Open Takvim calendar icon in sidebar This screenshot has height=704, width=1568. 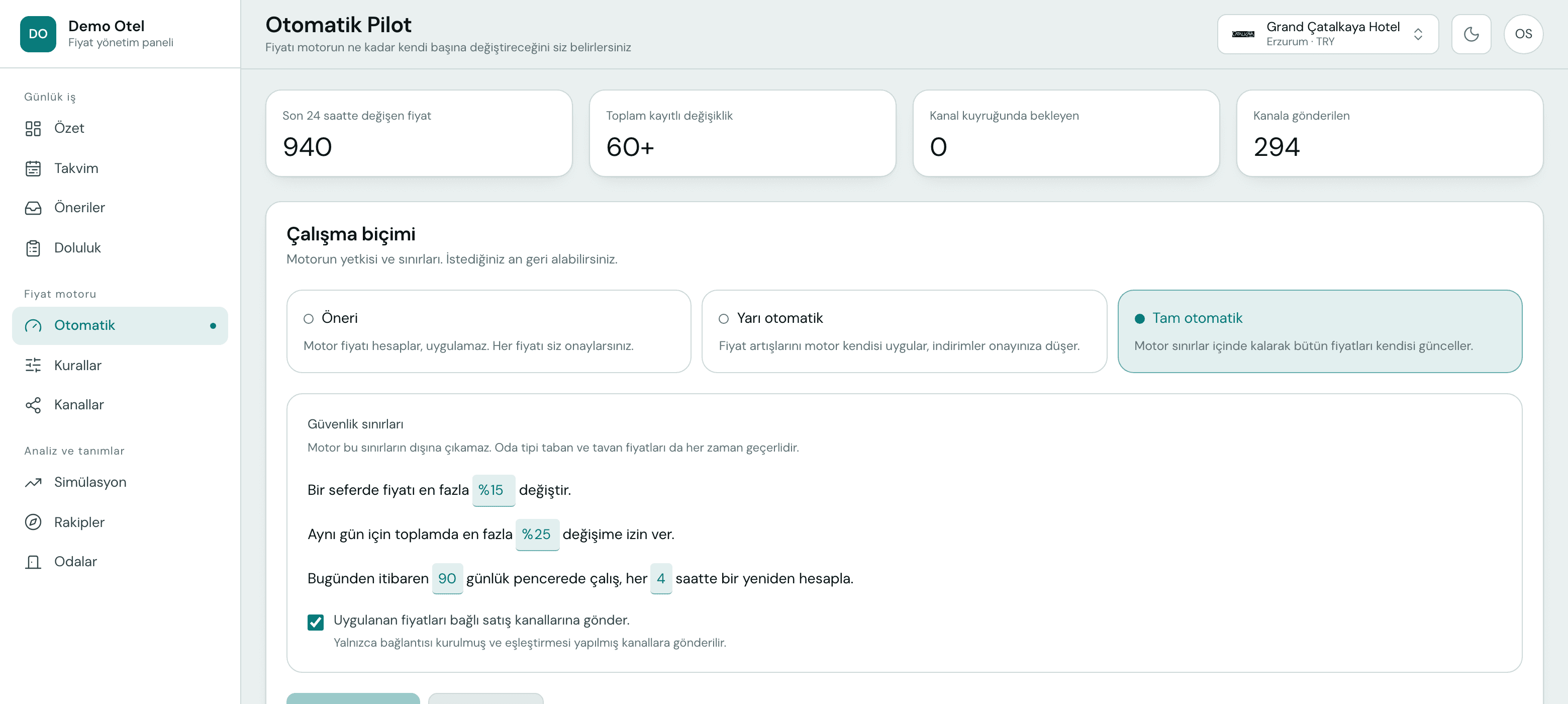[33, 168]
